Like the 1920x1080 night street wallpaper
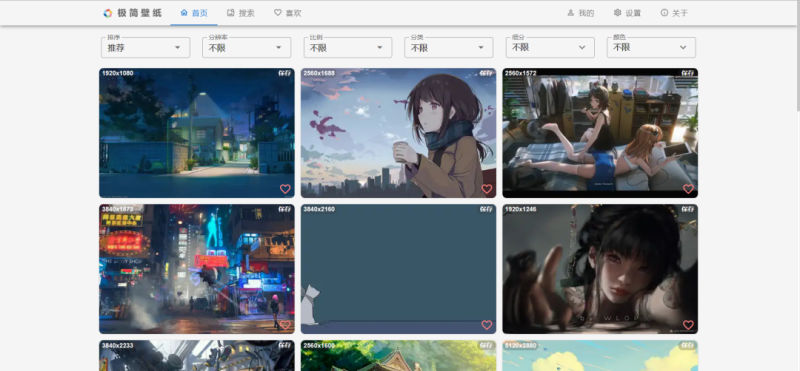Viewport: 800px width, 371px height. pyautogui.click(x=285, y=189)
